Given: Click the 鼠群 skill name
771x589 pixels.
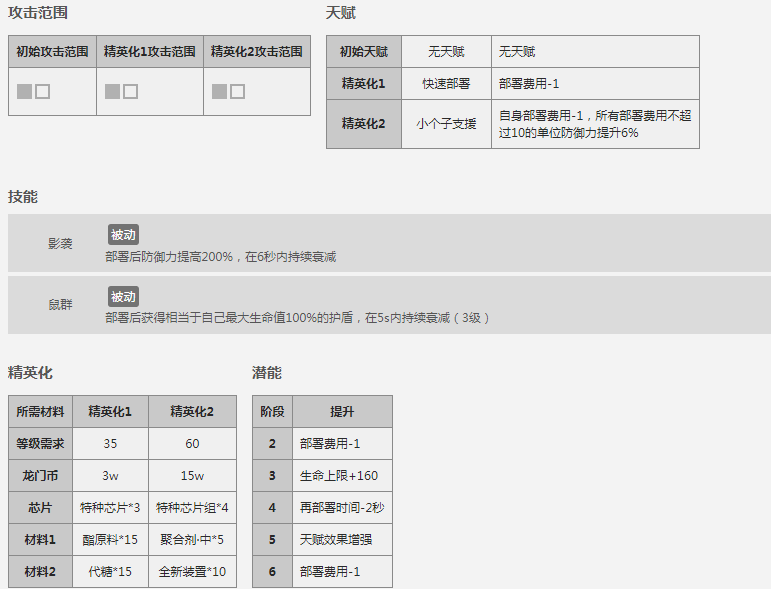Looking at the screenshot, I should tap(60, 305).
